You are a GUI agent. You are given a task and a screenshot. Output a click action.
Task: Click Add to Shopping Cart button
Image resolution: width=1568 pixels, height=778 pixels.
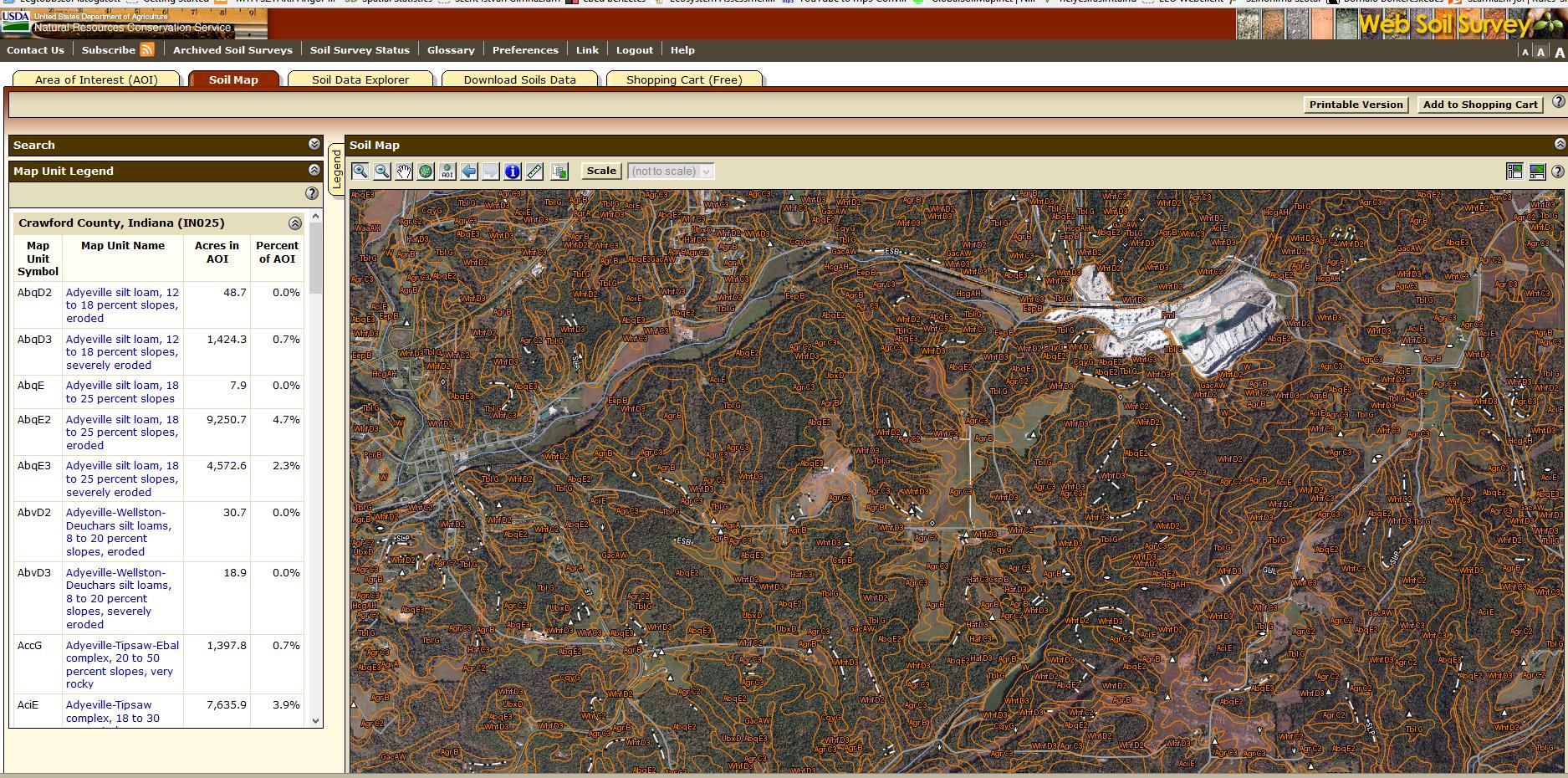tap(1480, 105)
